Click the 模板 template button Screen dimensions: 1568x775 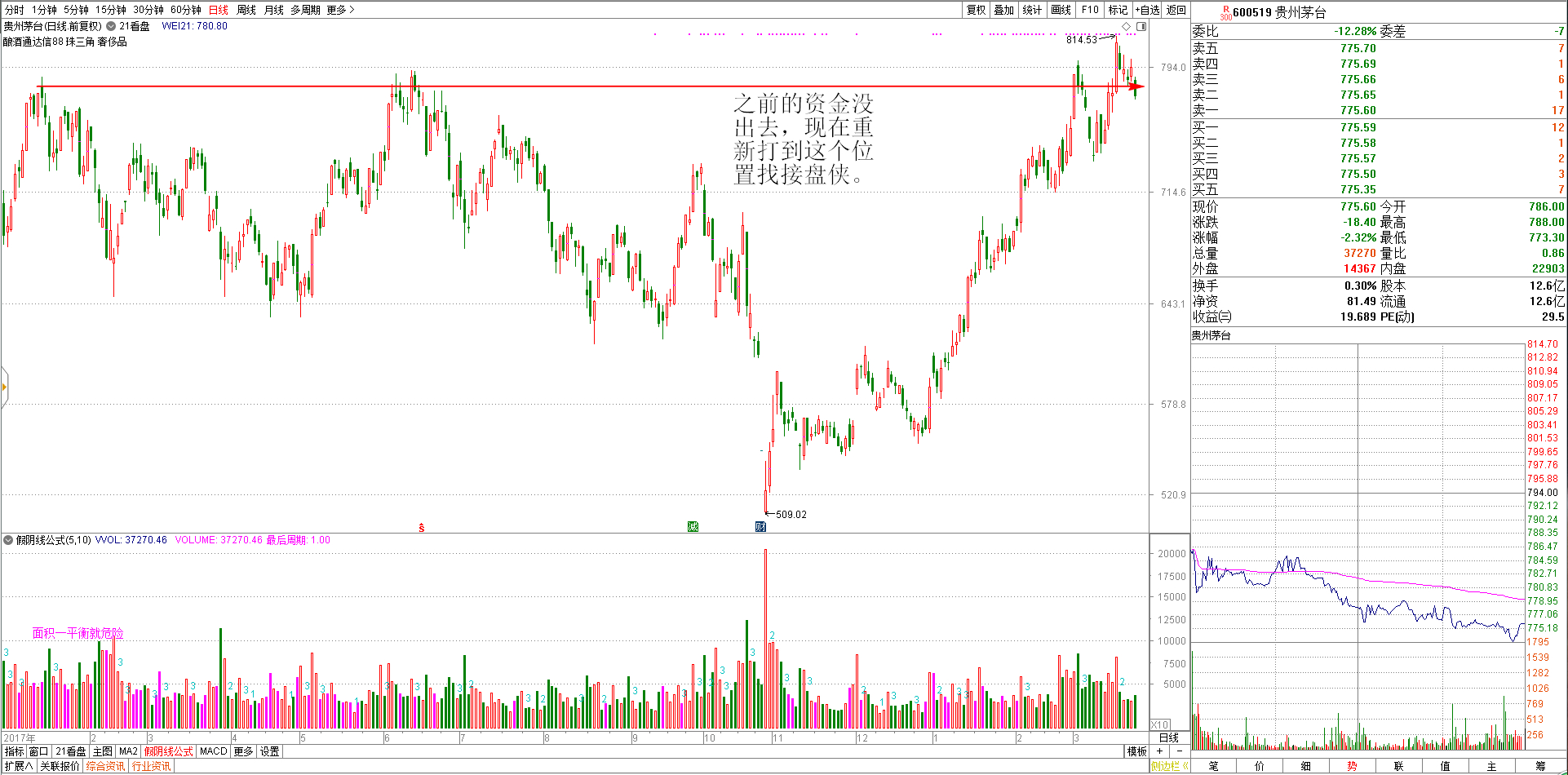pos(1137,751)
